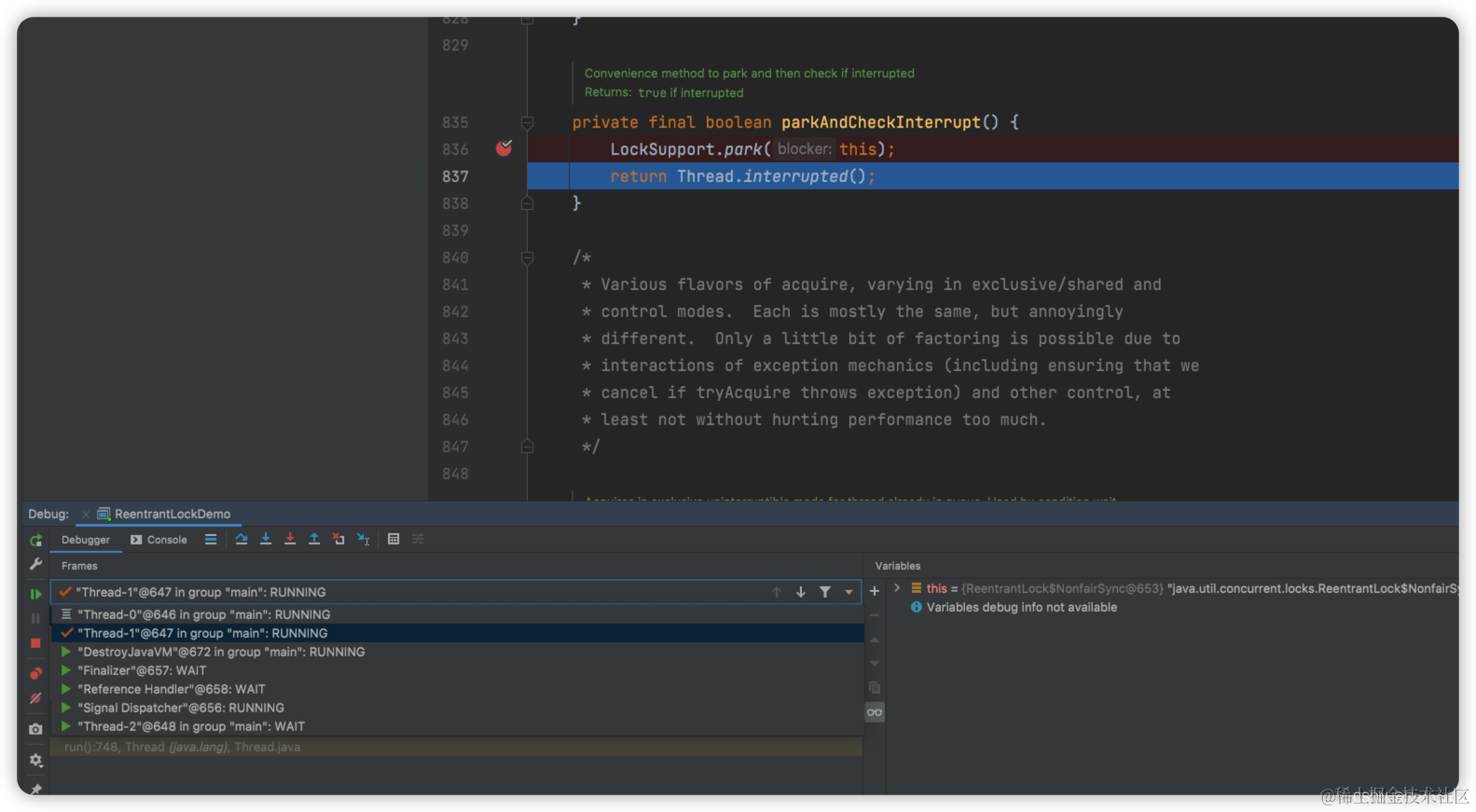The width and height of the screenshot is (1476, 812).
Task: Click the red Force Step Into icon
Action: click(290, 539)
